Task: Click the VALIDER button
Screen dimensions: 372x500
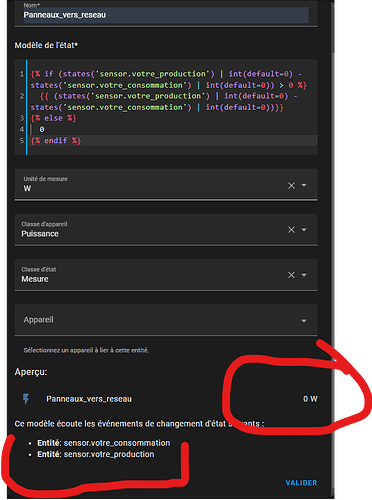Action: (301, 483)
